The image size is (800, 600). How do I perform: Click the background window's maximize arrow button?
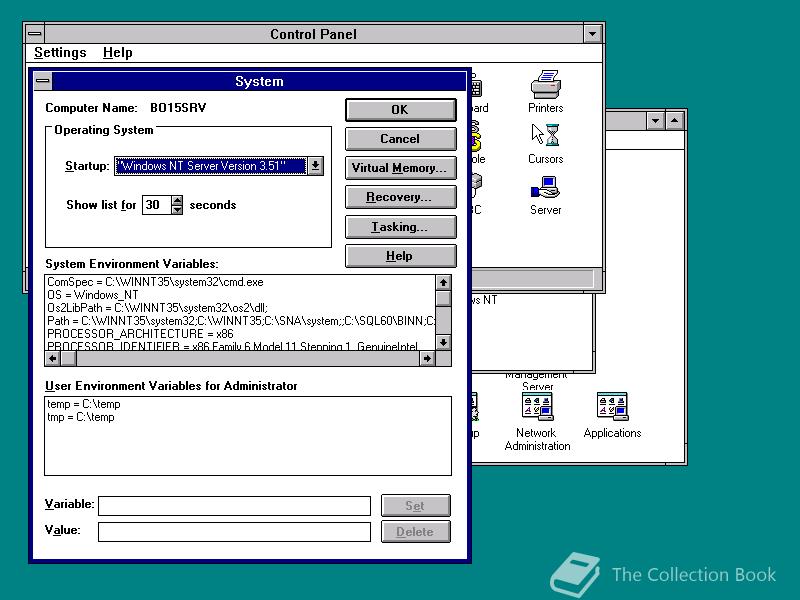pyautogui.click(x=674, y=121)
